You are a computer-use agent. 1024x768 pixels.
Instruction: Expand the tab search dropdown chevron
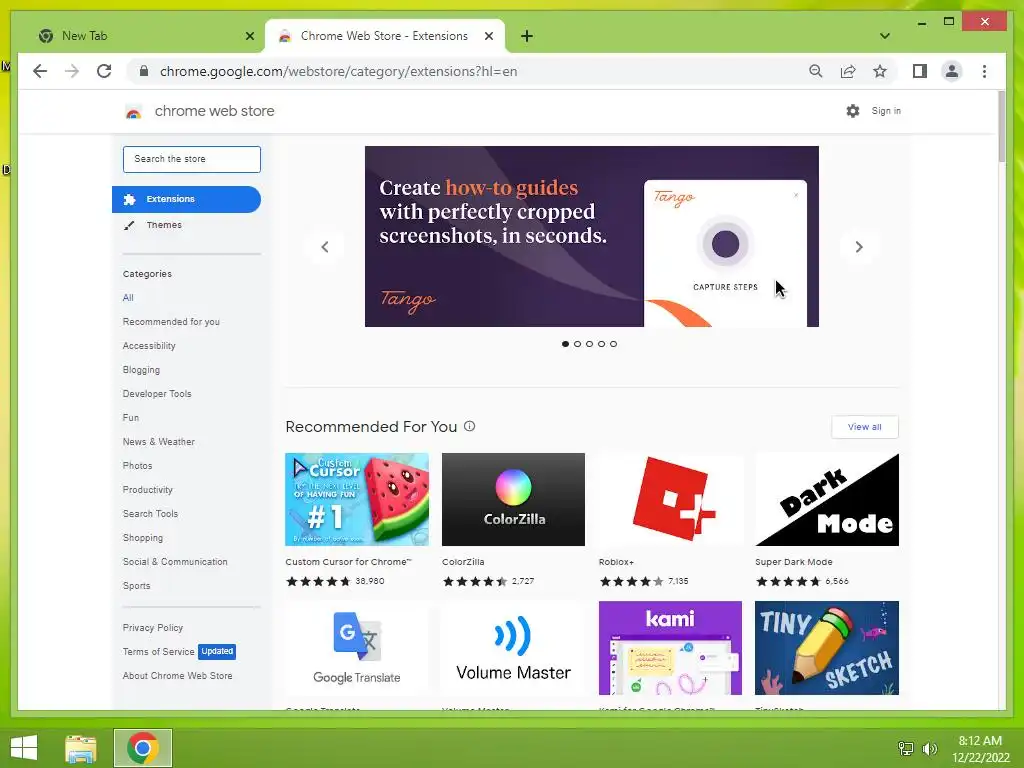tap(885, 36)
